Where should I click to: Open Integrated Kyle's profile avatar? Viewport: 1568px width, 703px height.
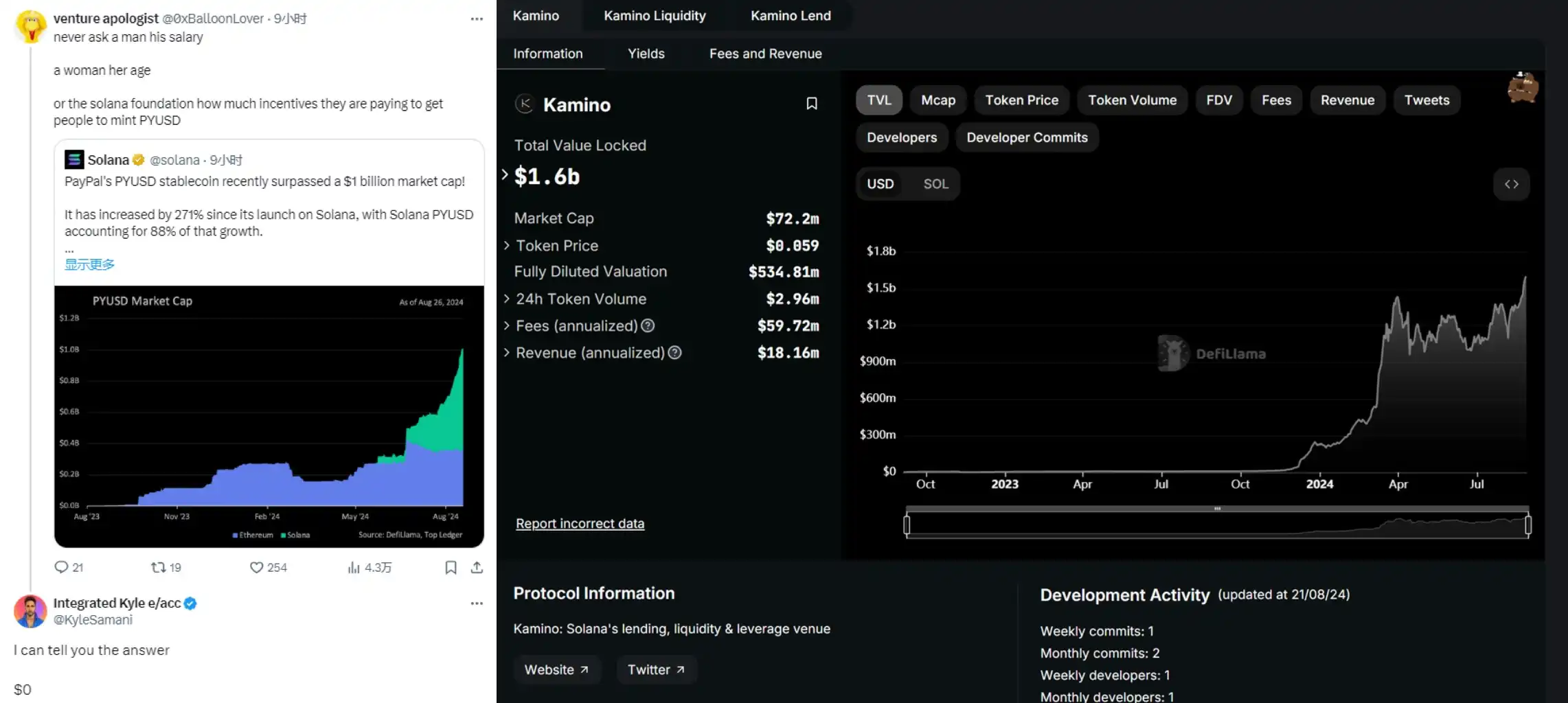[30, 611]
